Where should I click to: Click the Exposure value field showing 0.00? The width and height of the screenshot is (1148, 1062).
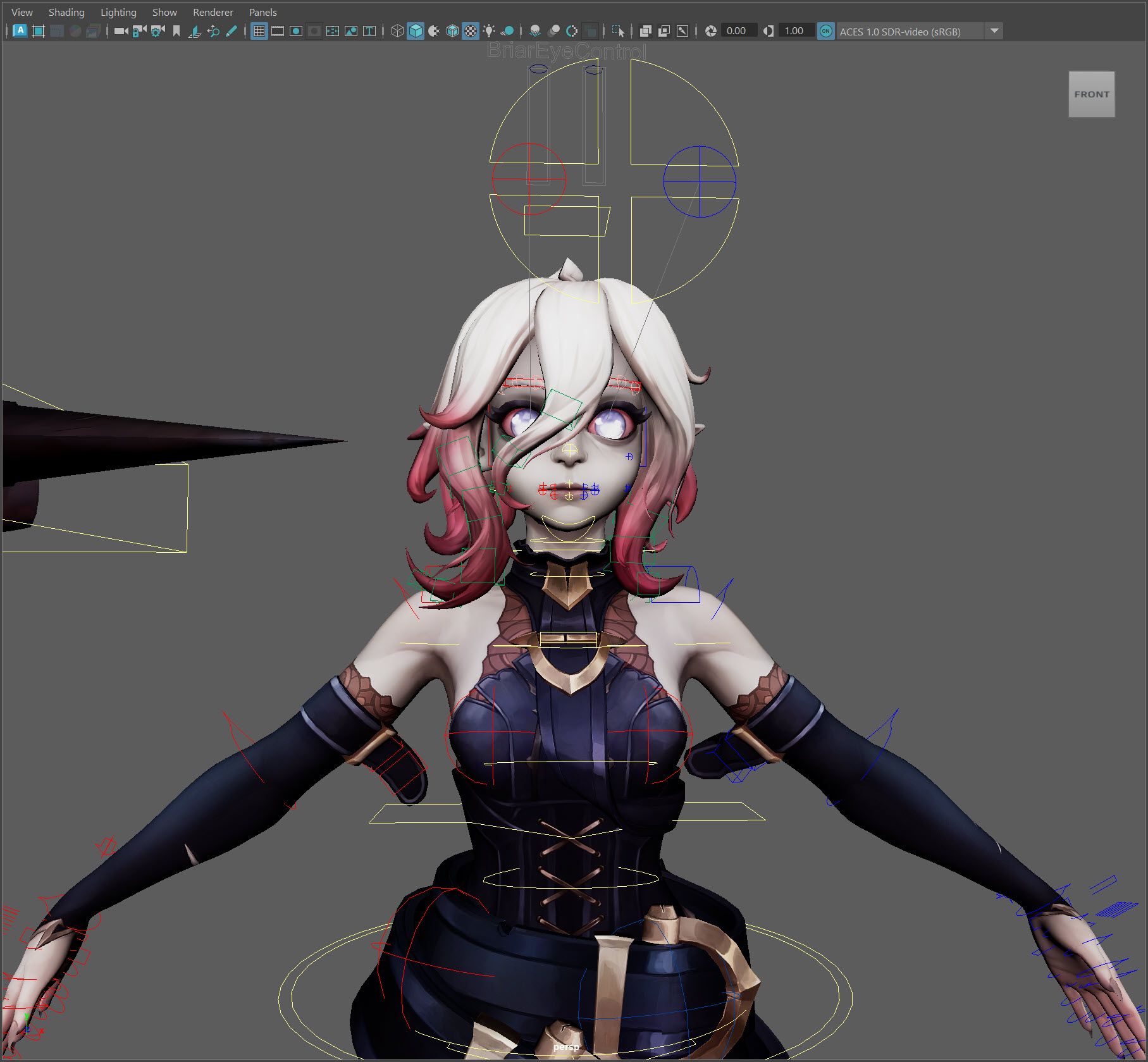point(736,31)
